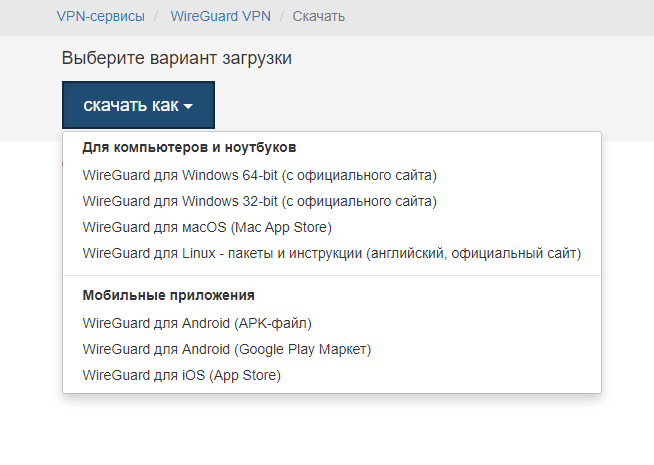Select WireGuard для Windows 64-bit option
Screen dimensions: 654x465
[x=259, y=175]
